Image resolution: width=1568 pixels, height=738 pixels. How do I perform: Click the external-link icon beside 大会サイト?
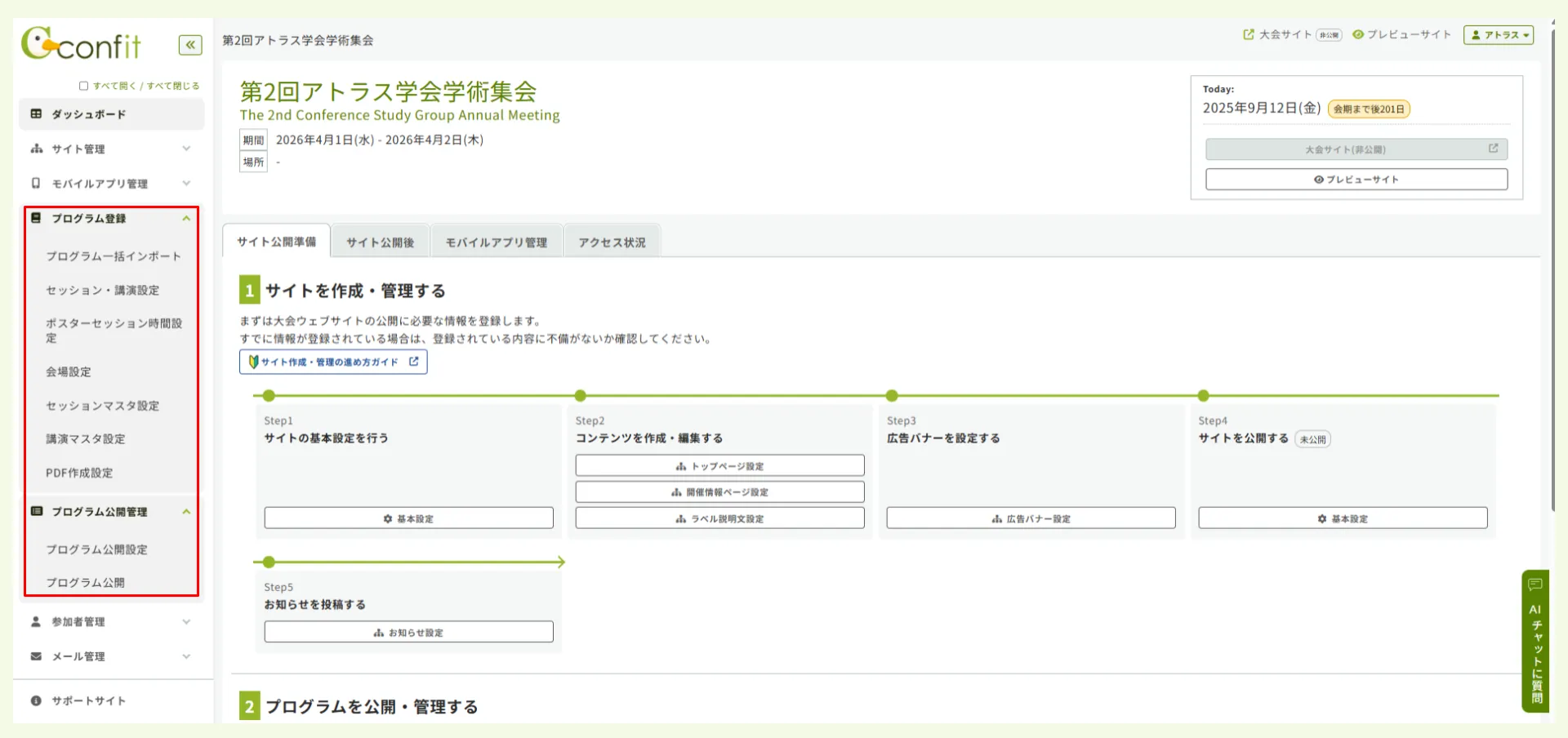[1247, 34]
